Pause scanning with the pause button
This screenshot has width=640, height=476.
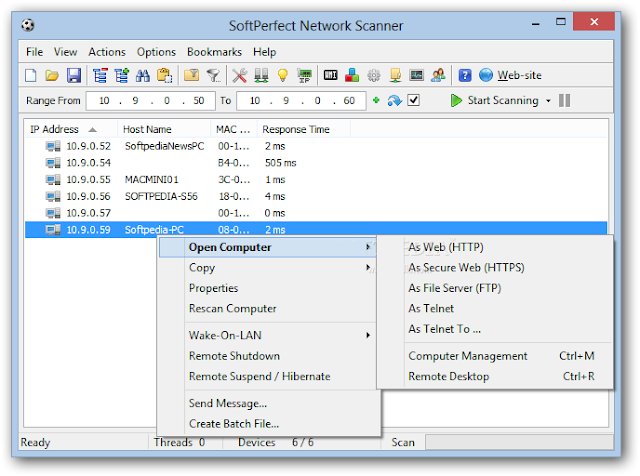(564, 100)
